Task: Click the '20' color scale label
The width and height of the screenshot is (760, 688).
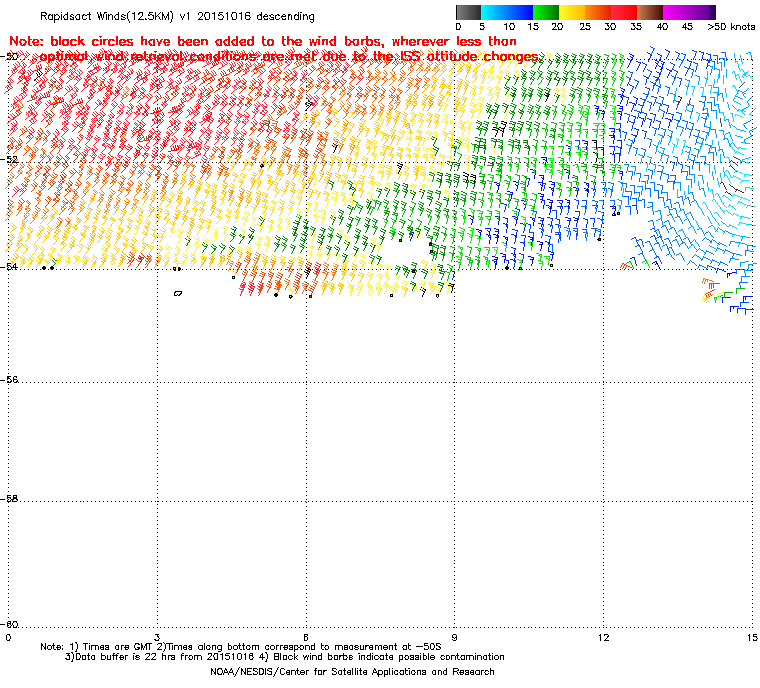Action: click(x=557, y=27)
